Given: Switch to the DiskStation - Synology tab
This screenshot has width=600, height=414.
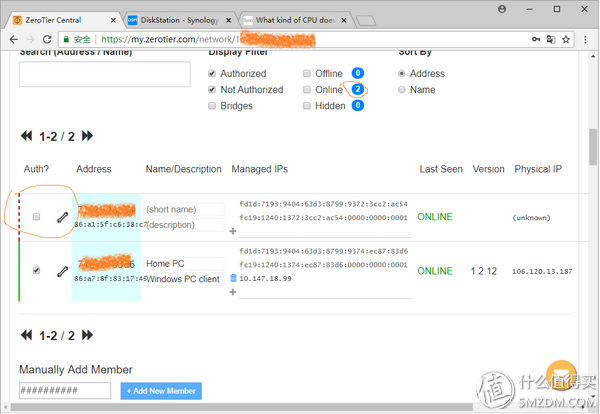Looking at the screenshot, I should click(180, 20).
